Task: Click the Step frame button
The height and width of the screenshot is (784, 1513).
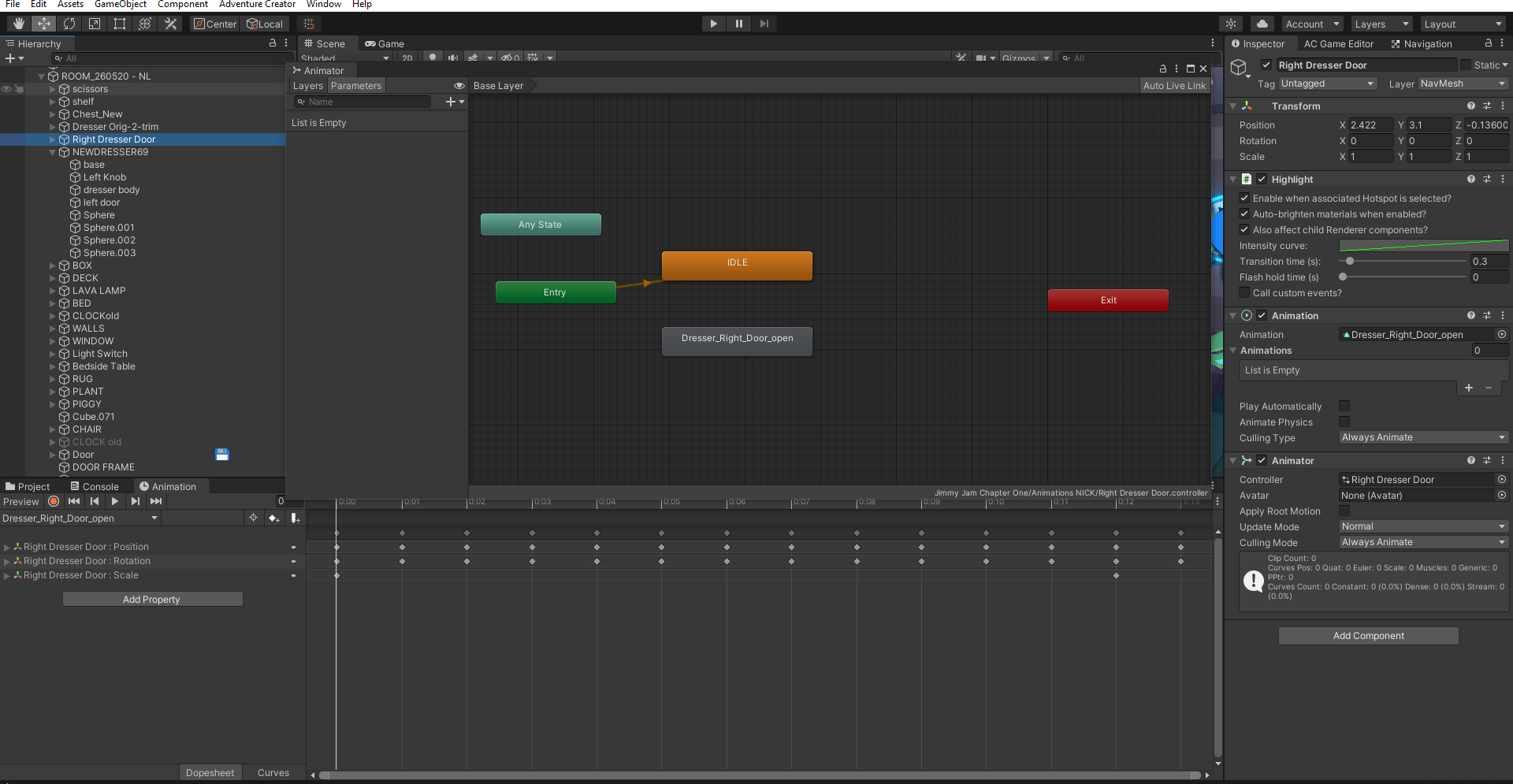Action: click(x=764, y=24)
